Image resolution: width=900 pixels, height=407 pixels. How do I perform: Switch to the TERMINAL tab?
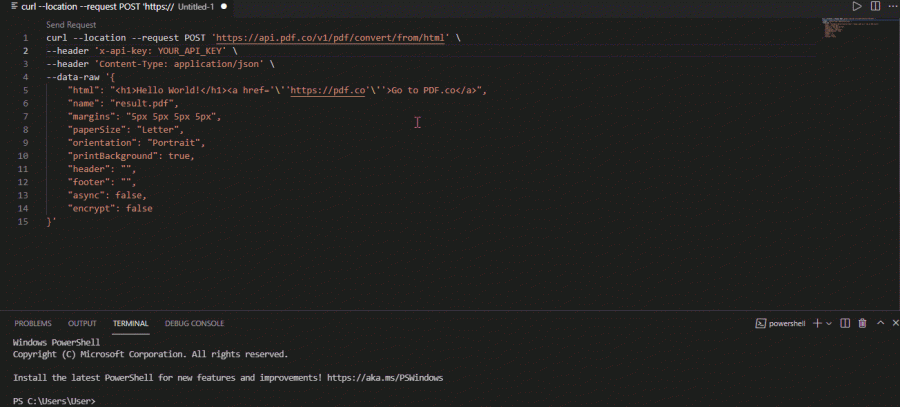[130, 323]
